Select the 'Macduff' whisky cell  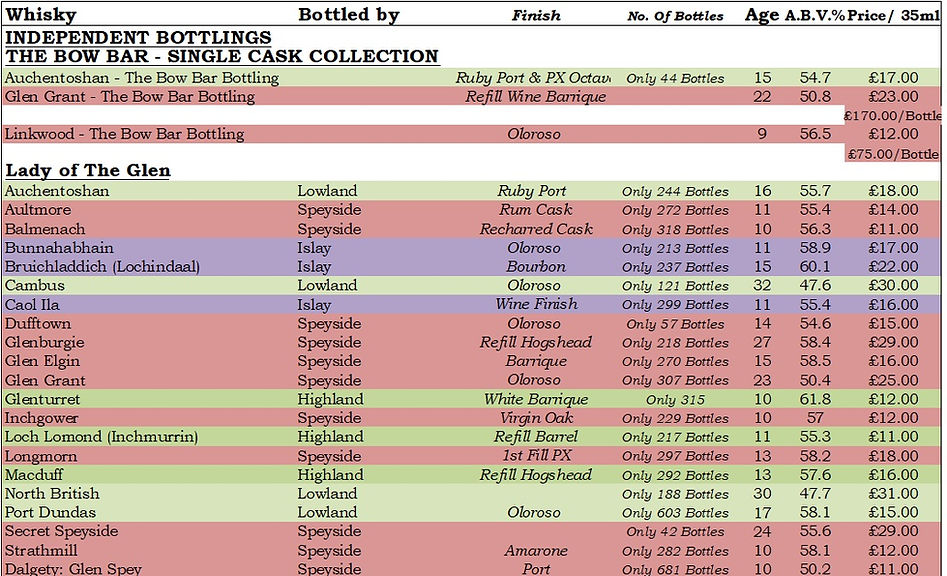click(x=34, y=475)
